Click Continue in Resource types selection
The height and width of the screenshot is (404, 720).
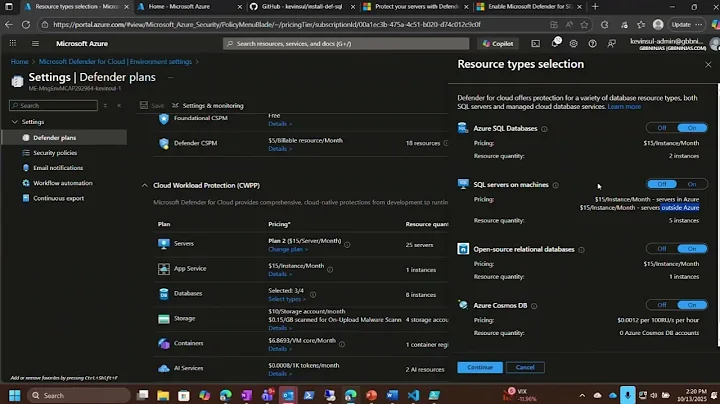coord(480,367)
